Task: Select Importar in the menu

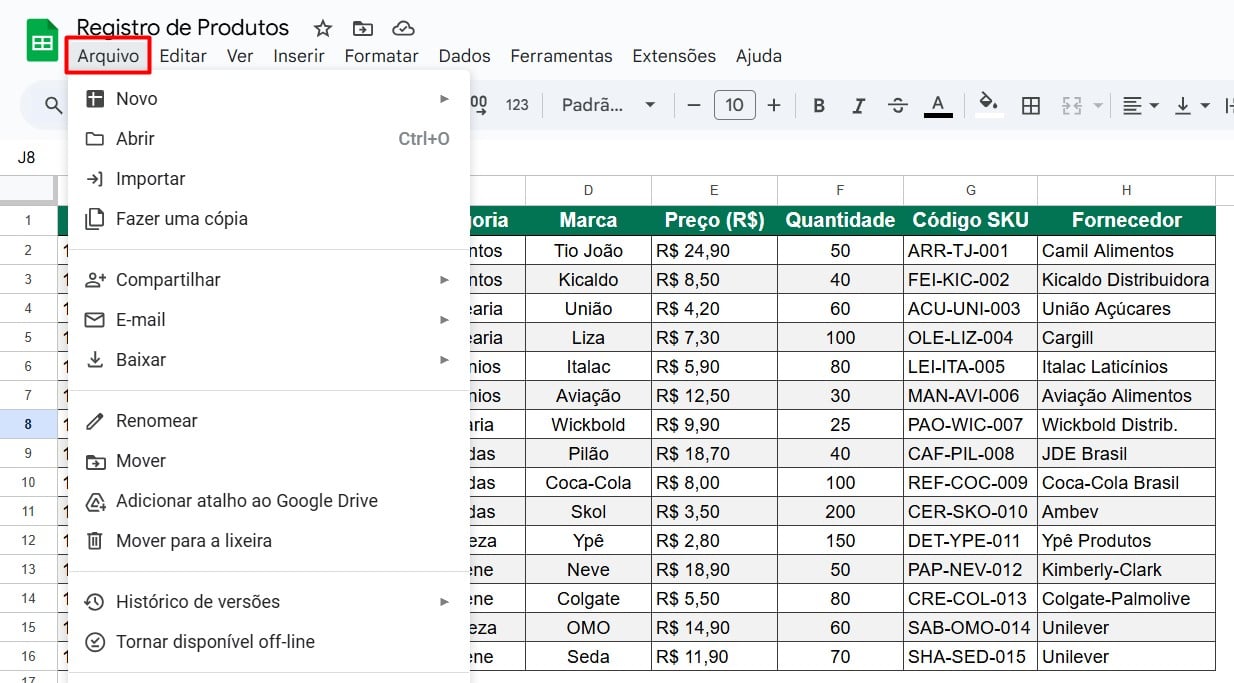Action: point(268,179)
